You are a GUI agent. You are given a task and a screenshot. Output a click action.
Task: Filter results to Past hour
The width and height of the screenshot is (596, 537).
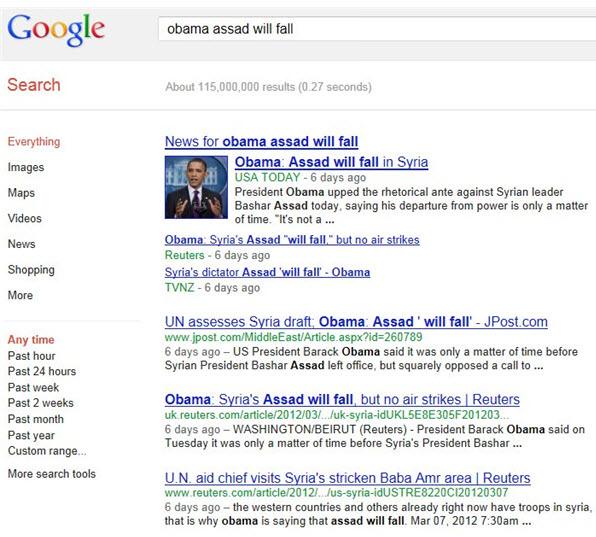tap(32, 356)
